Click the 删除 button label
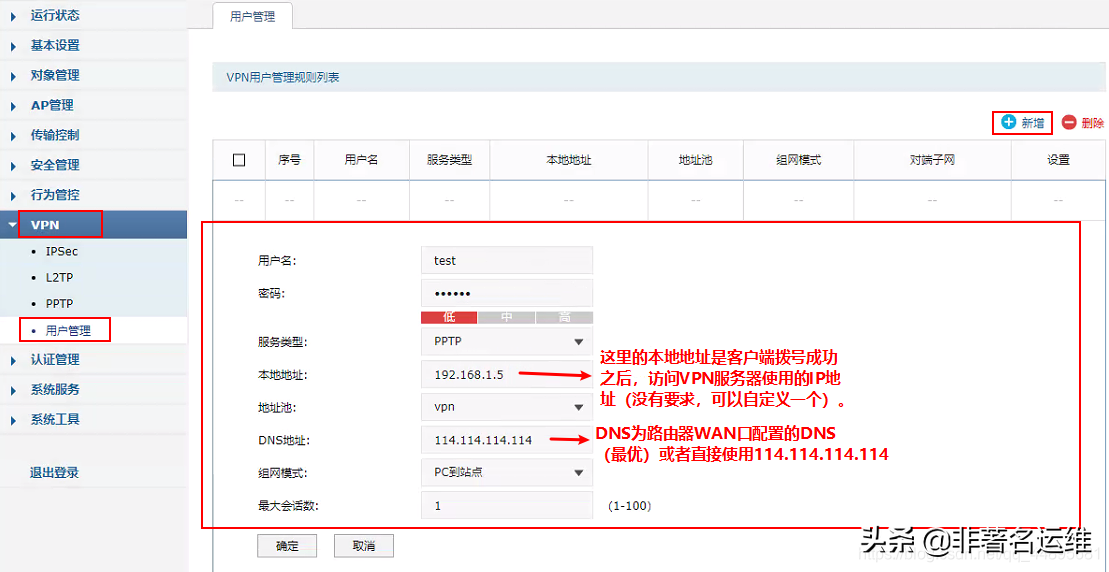This screenshot has width=1109, height=572. point(1093,122)
